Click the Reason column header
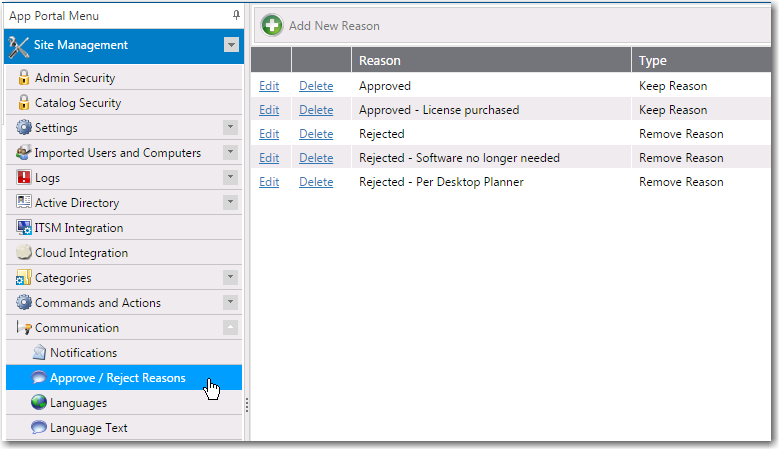Image resolution: width=779 pixels, height=449 pixels. tap(380, 61)
